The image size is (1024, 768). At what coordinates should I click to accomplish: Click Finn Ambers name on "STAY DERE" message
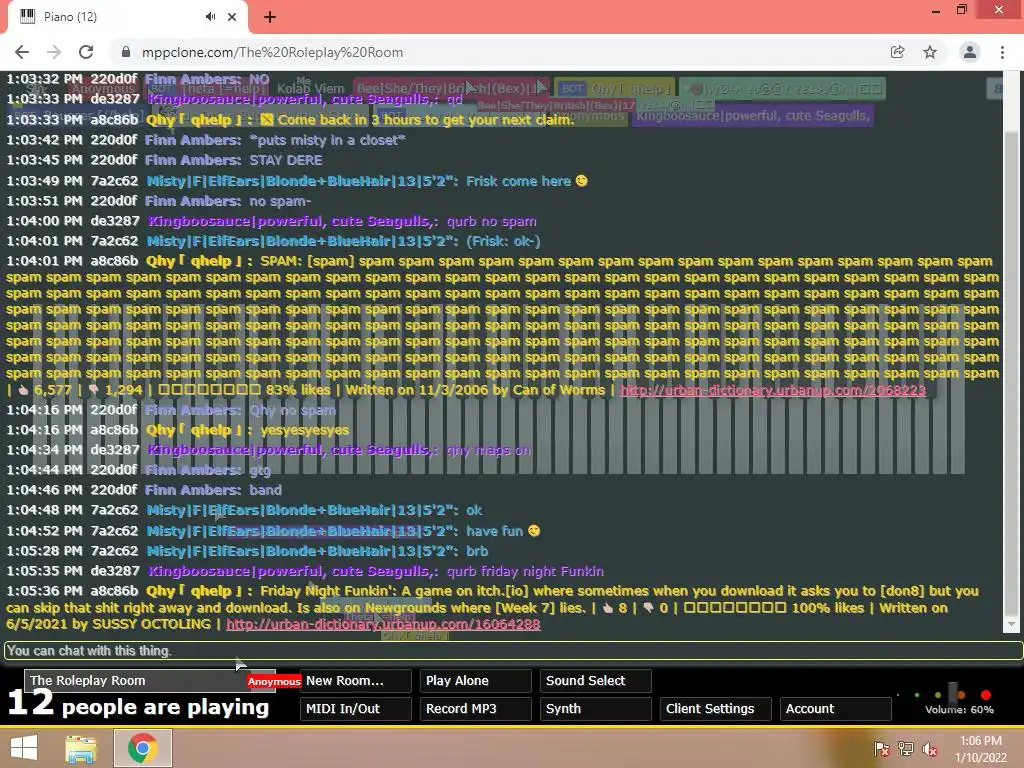(193, 160)
